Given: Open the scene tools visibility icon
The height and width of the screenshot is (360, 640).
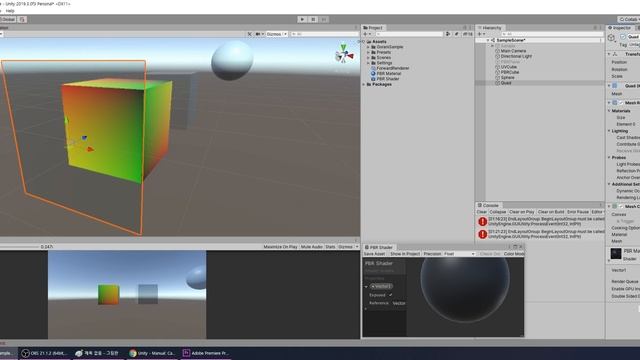Looking at the screenshot, I should [249, 34].
